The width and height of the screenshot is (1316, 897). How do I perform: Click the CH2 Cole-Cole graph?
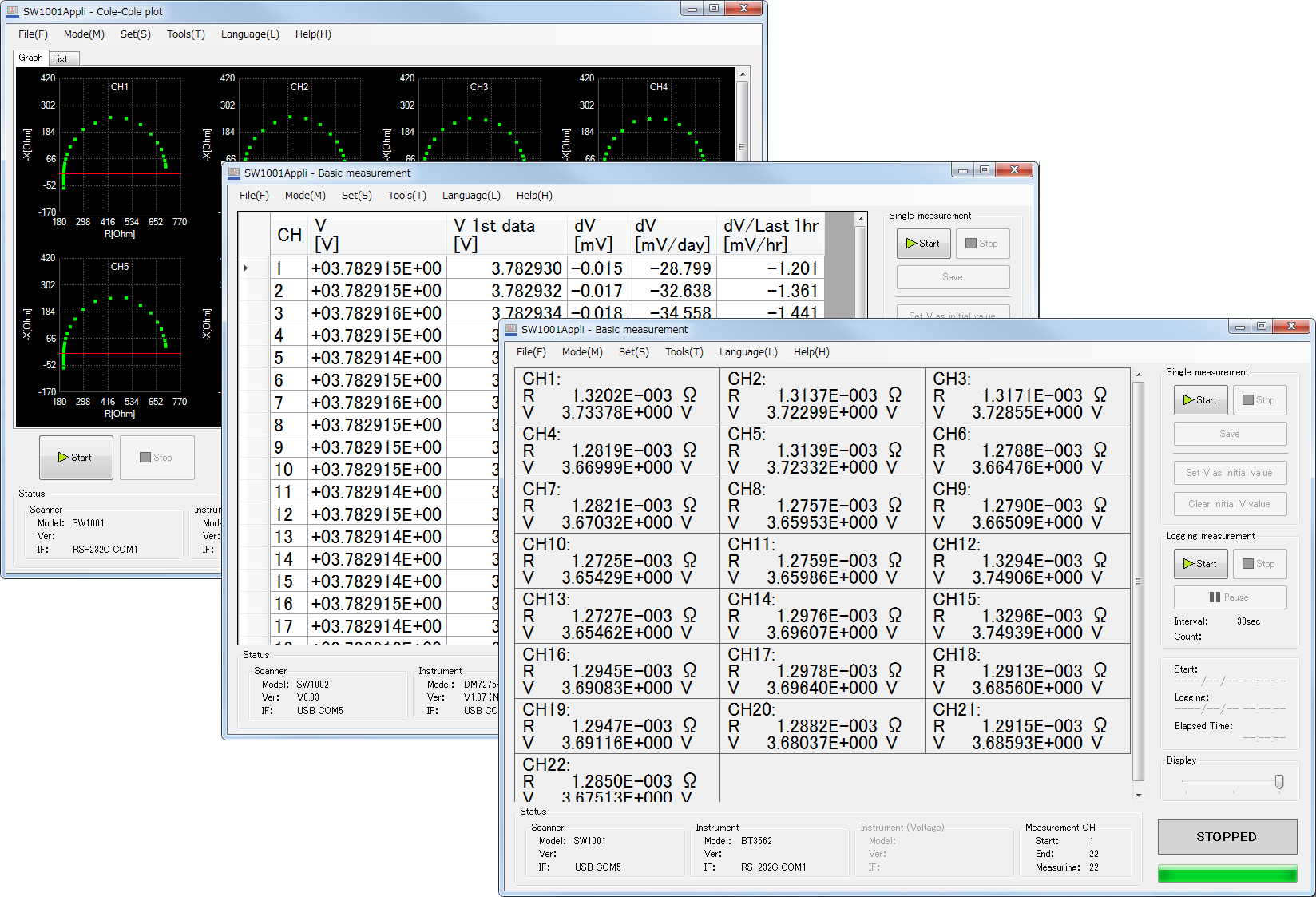tap(299, 120)
